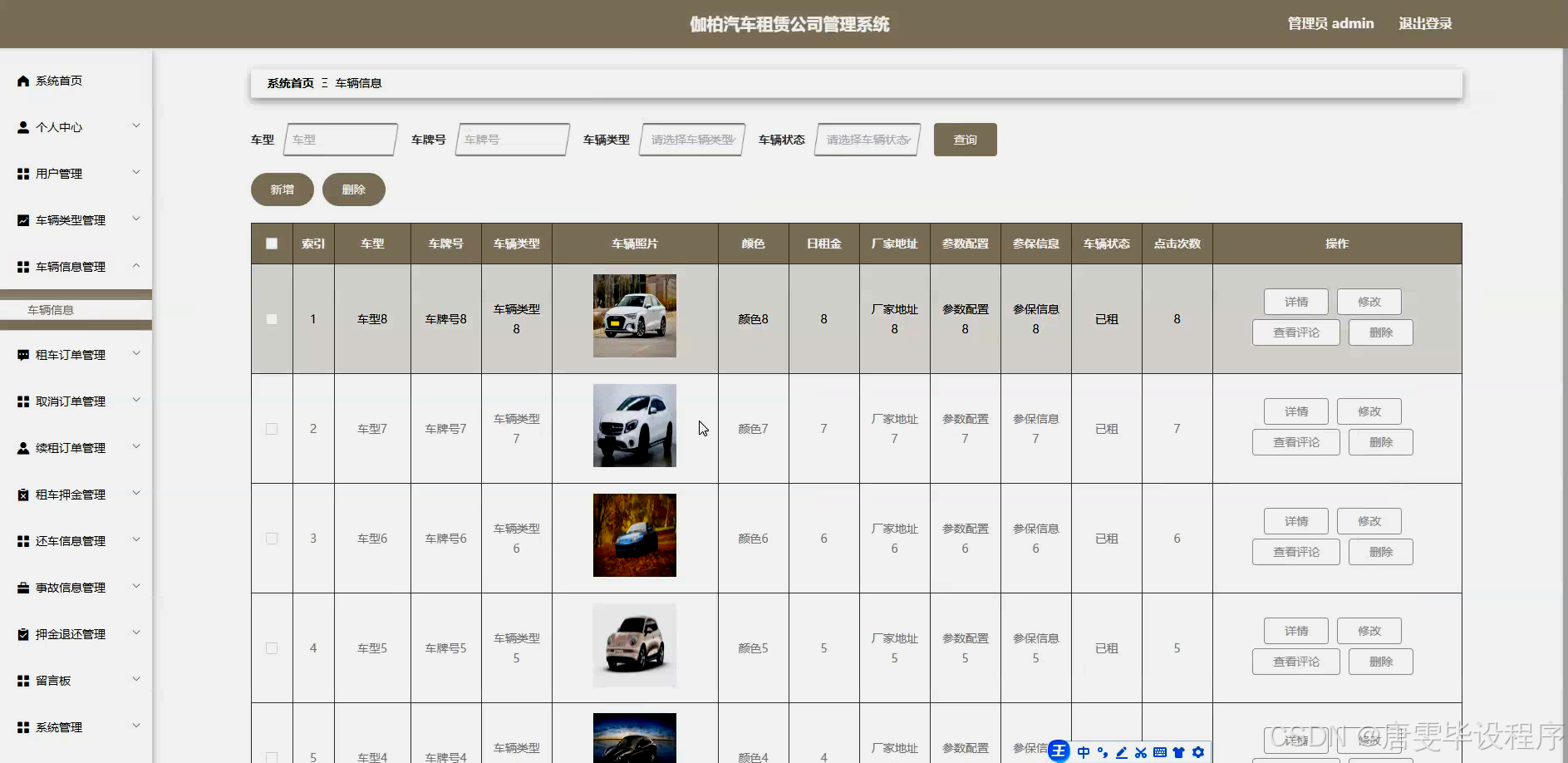The image size is (1568, 763).
Task: Click the 车型 search input field
Action: pyautogui.click(x=340, y=140)
